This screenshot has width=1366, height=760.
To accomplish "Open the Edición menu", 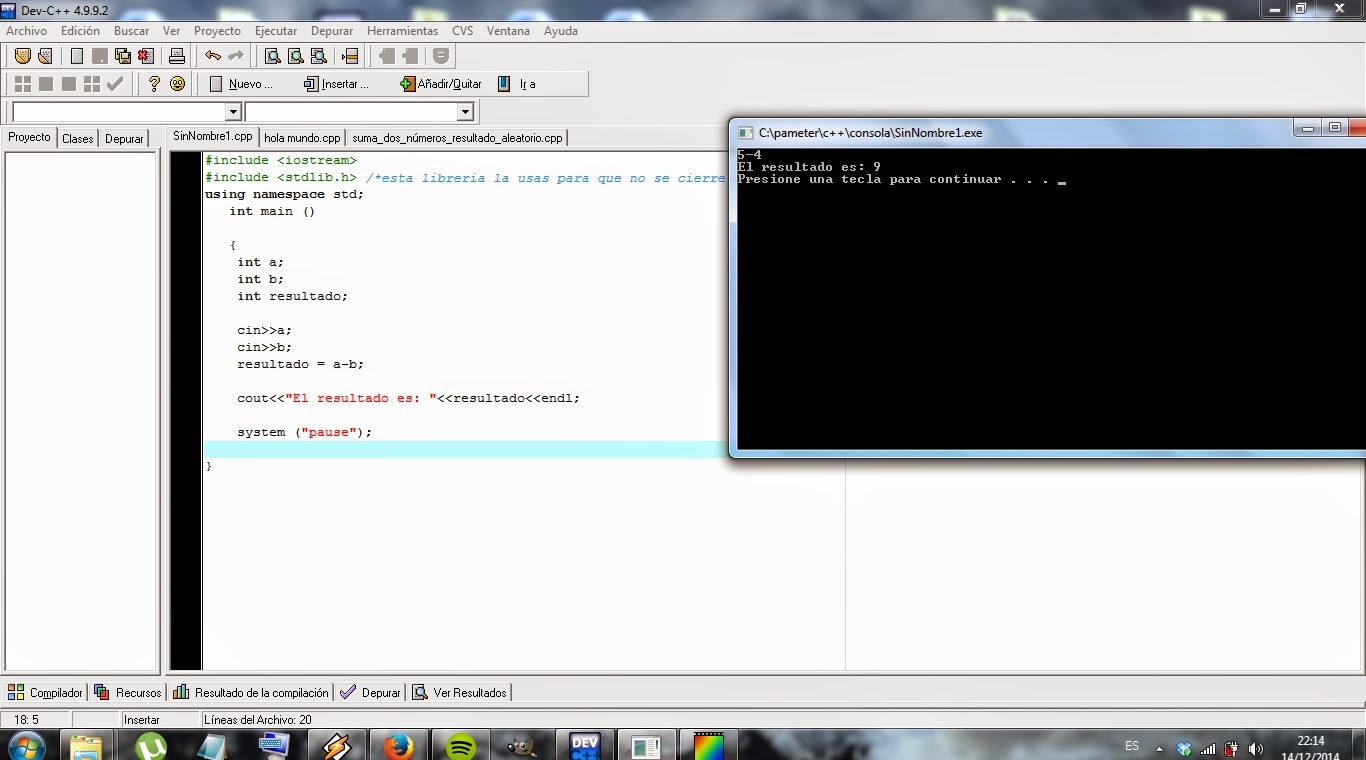I will click(x=80, y=31).
